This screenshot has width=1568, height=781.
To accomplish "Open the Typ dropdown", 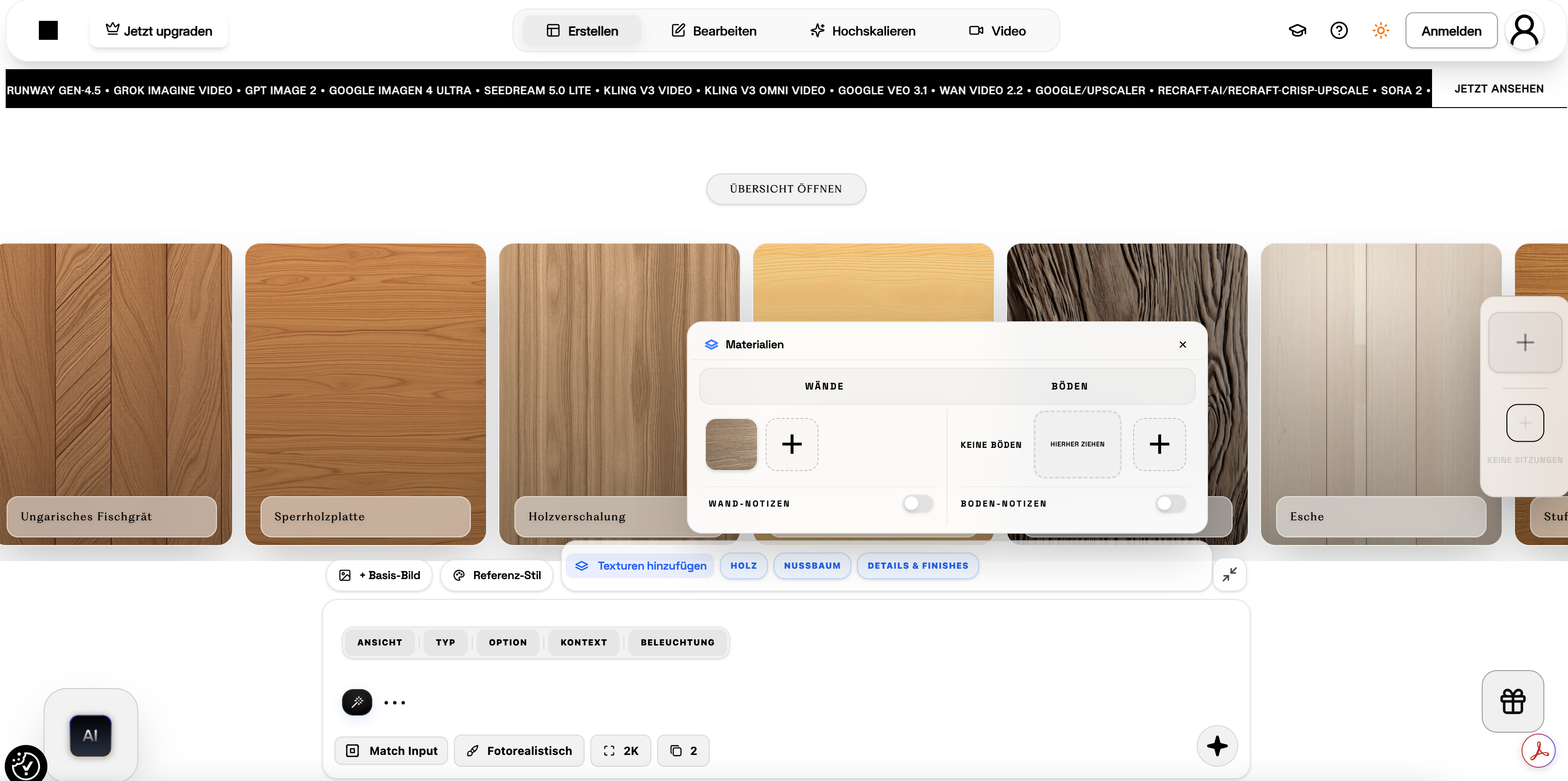I will (445, 642).
